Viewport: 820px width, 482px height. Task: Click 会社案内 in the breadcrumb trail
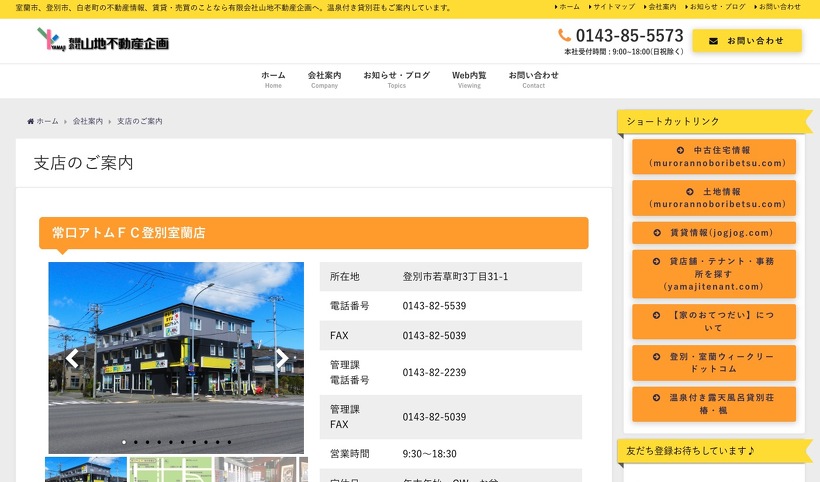pyautogui.click(x=88, y=121)
